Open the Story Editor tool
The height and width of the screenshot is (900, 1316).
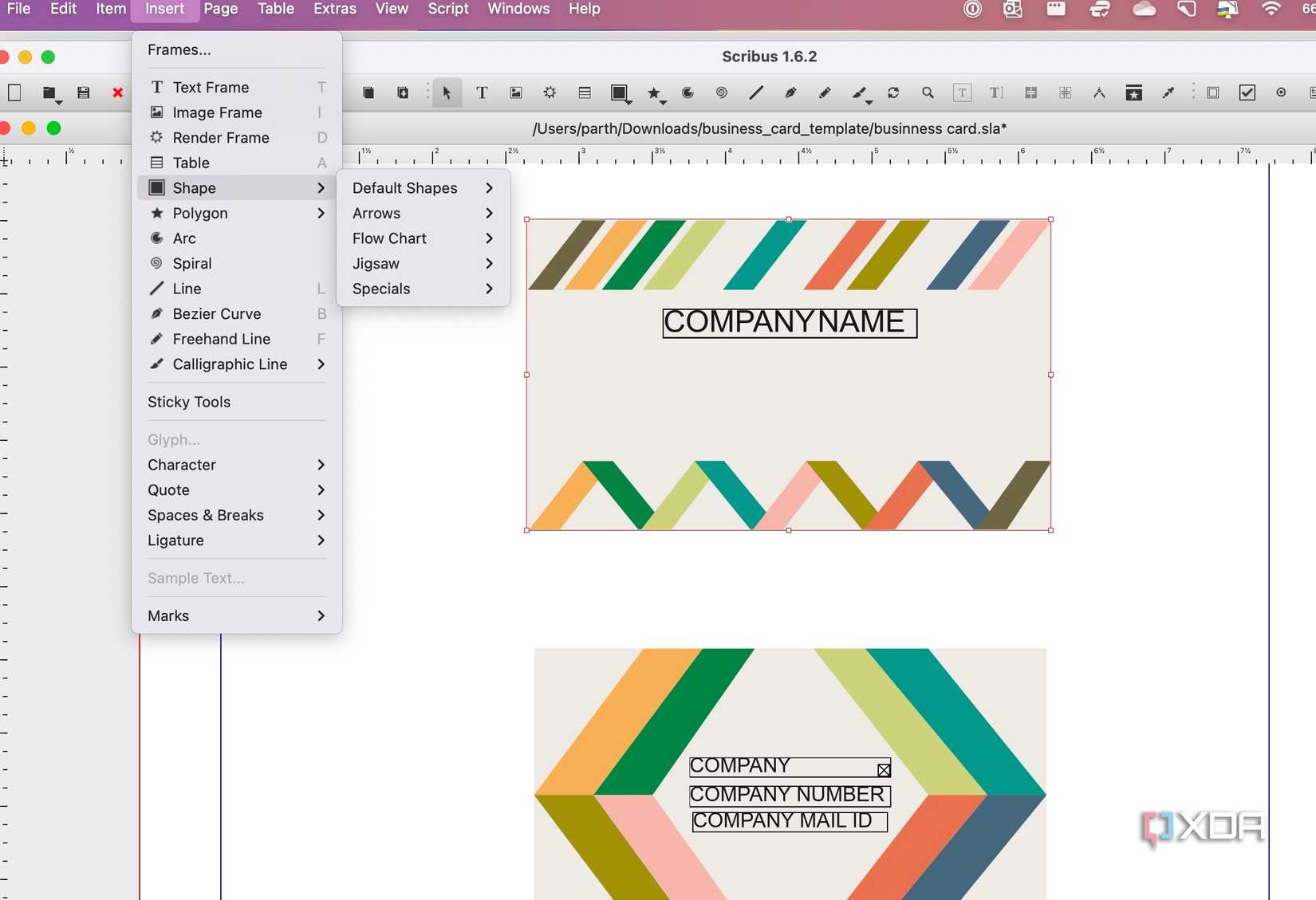point(962,93)
